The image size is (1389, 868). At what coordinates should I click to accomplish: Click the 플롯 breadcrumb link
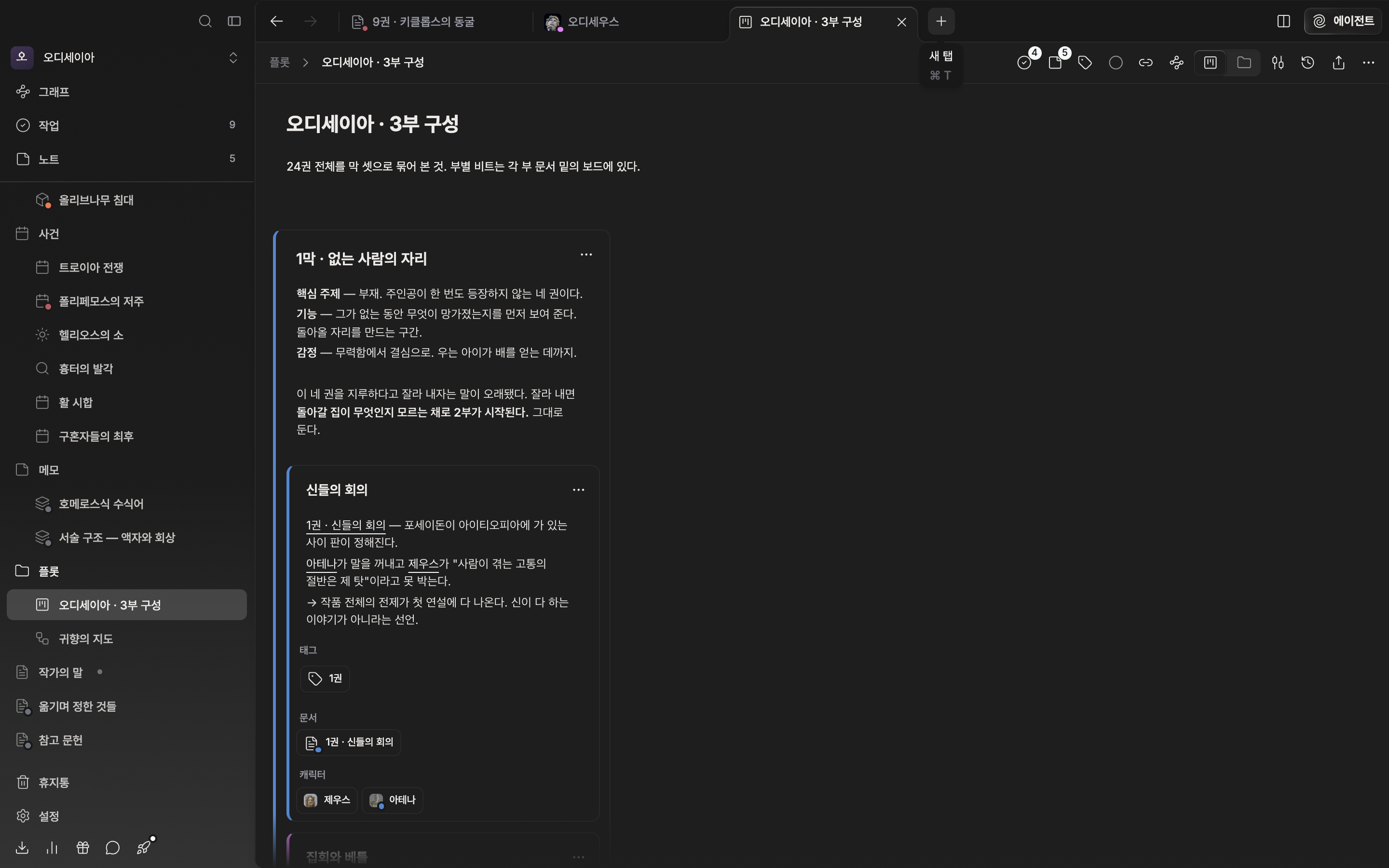click(280, 62)
